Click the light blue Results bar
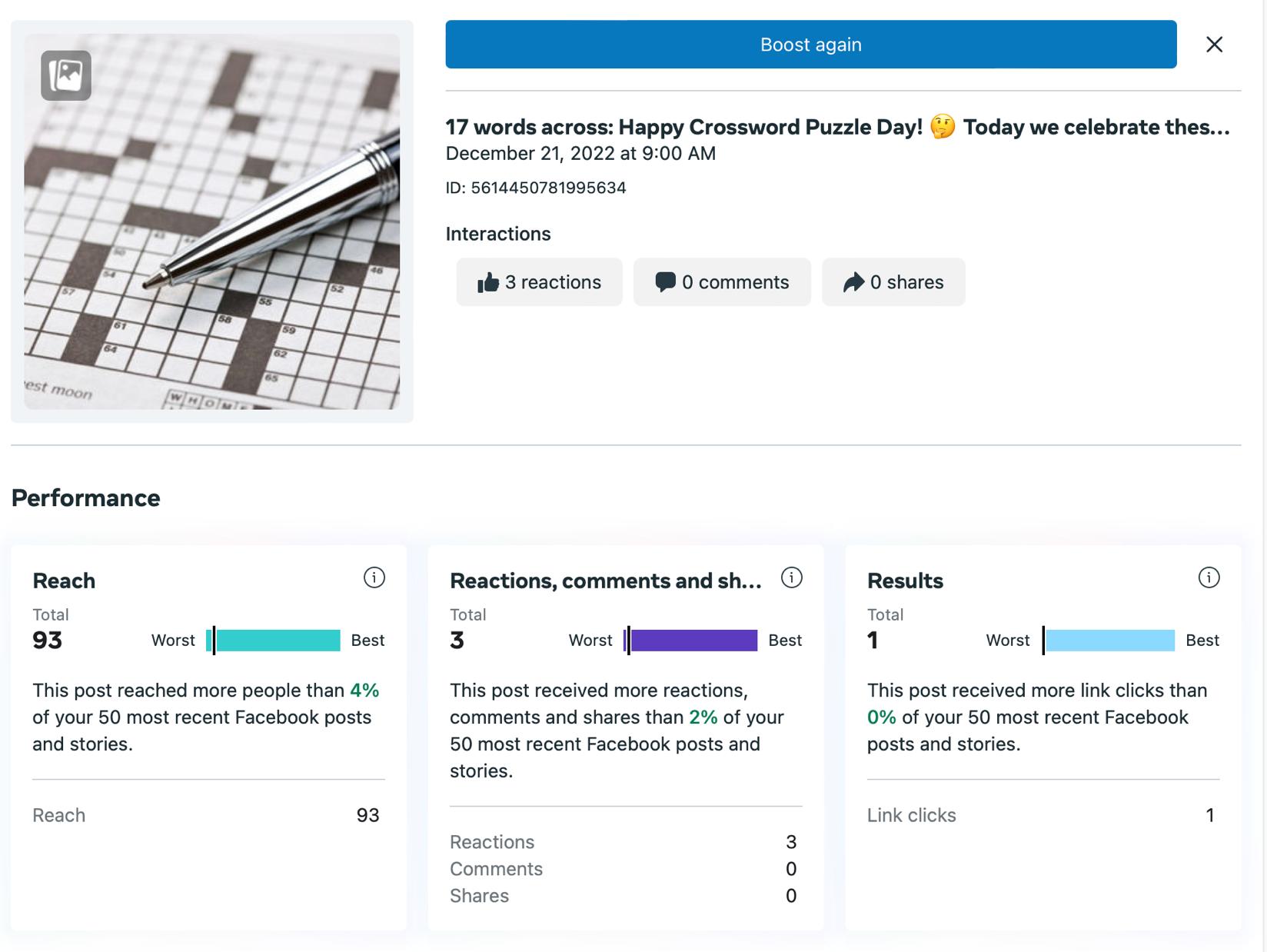The height and width of the screenshot is (952, 1267). tap(1109, 641)
